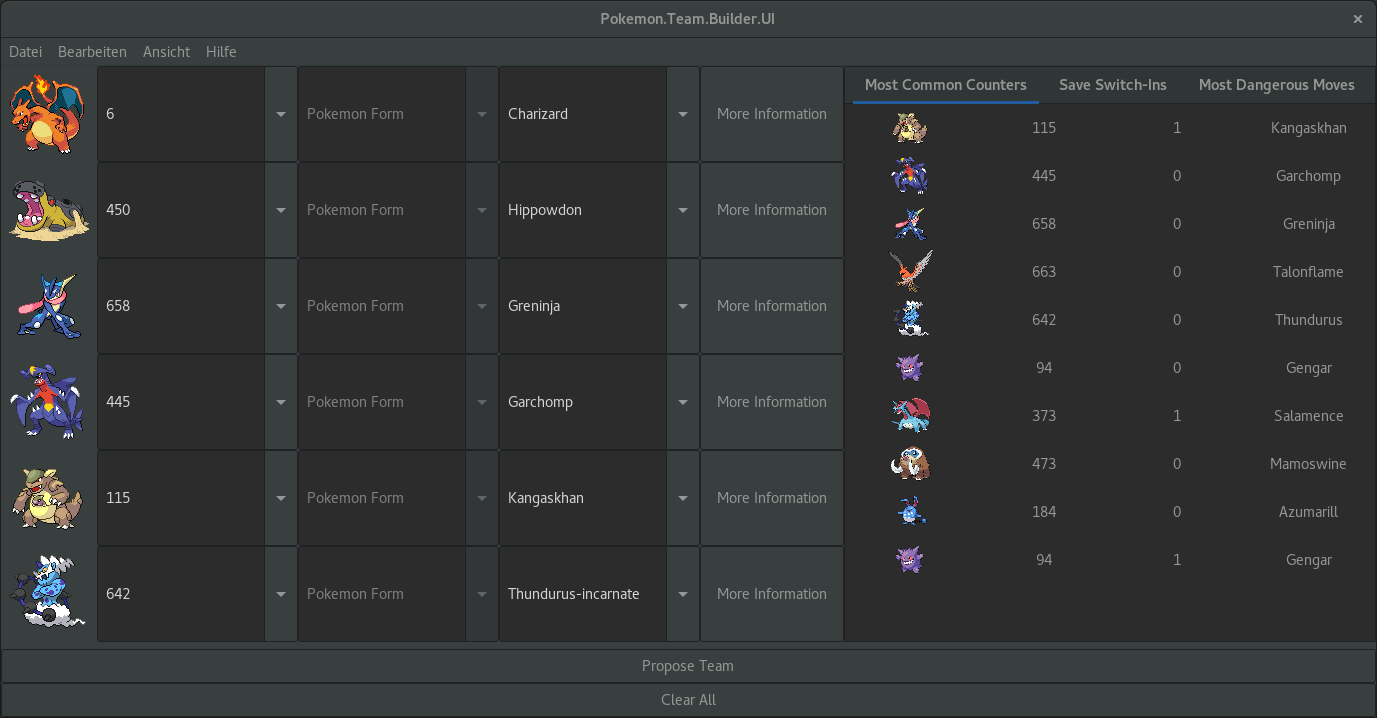Select the Garchomp sprite in the counters table
This screenshot has width=1377, height=718.
910,176
